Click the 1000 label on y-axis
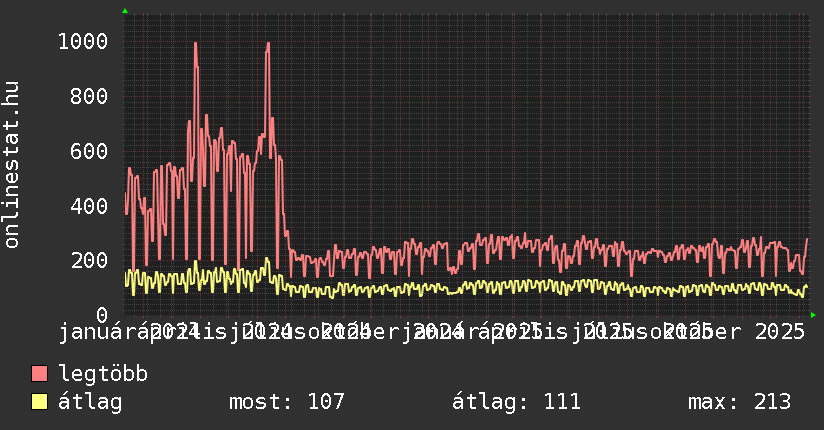824x430 pixels. [x=83, y=42]
